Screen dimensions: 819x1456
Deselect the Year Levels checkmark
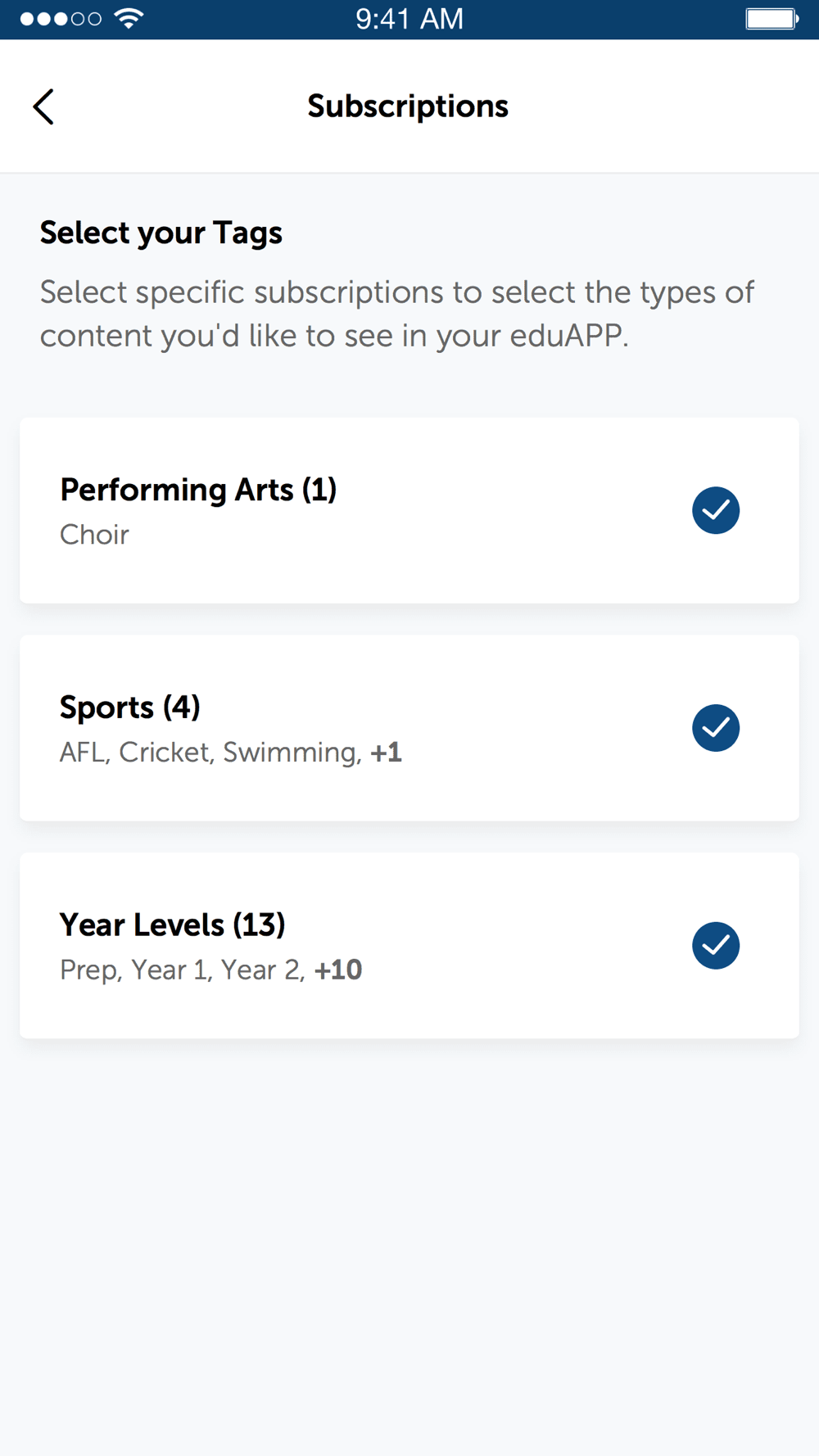pos(716,946)
